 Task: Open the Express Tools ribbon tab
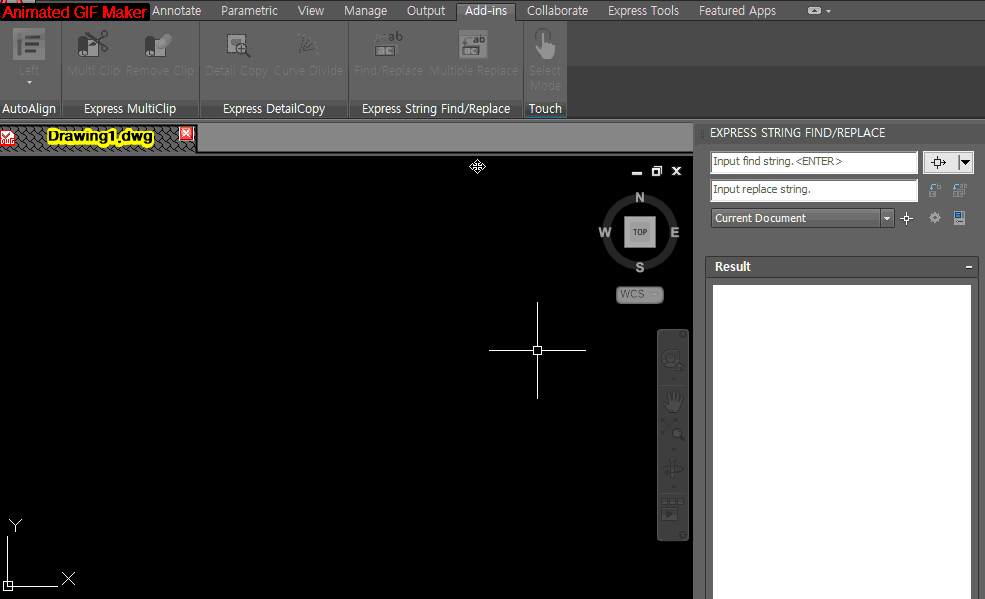(x=643, y=11)
